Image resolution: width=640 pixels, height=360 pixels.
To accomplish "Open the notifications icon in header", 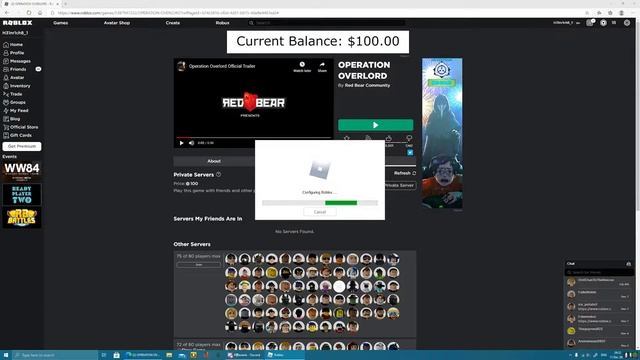I will pos(590,23).
